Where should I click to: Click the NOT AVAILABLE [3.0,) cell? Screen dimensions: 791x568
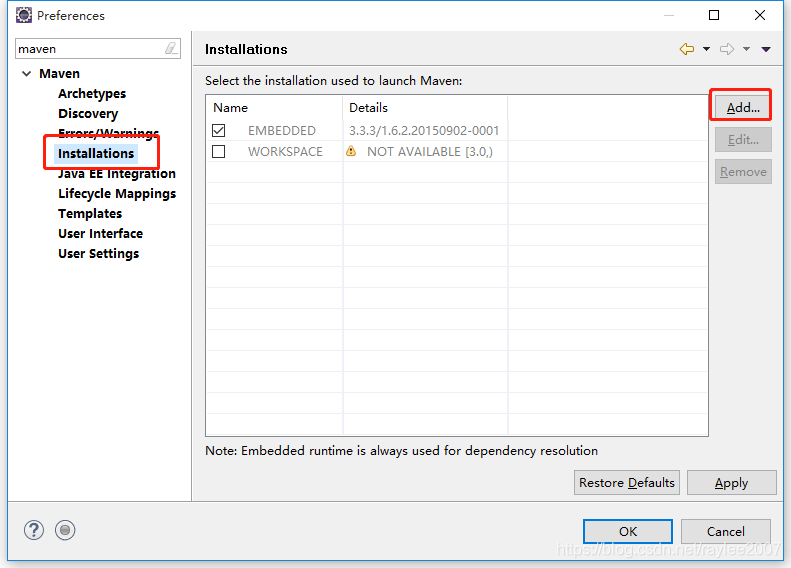click(x=430, y=151)
